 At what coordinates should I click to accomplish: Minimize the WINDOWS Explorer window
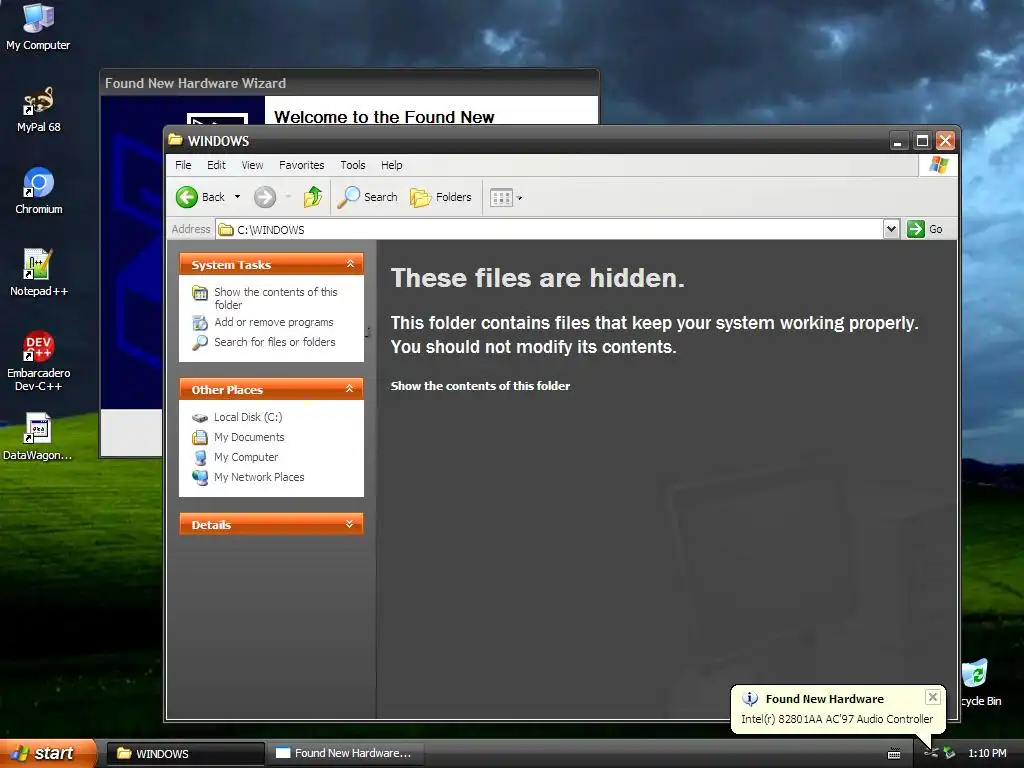pyautogui.click(x=899, y=140)
